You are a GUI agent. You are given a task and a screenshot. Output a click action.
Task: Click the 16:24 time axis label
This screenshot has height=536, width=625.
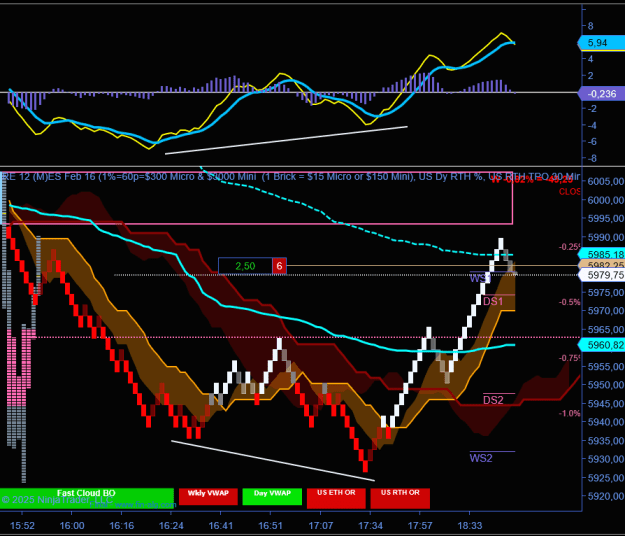point(171,526)
